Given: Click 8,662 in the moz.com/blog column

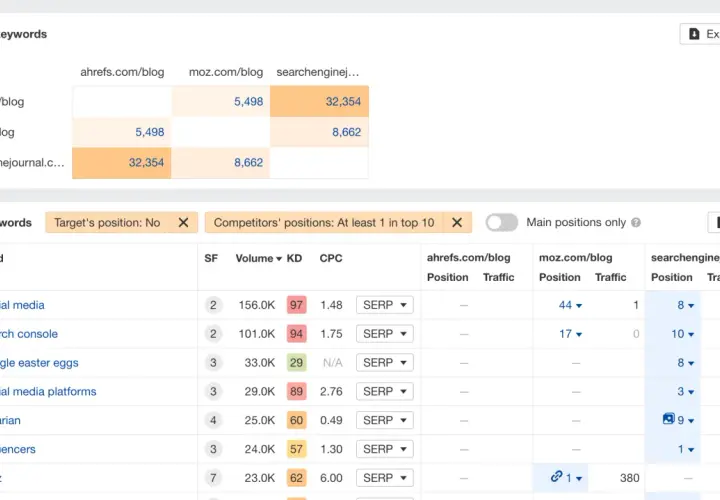Looking at the screenshot, I should tap(248, 163).
